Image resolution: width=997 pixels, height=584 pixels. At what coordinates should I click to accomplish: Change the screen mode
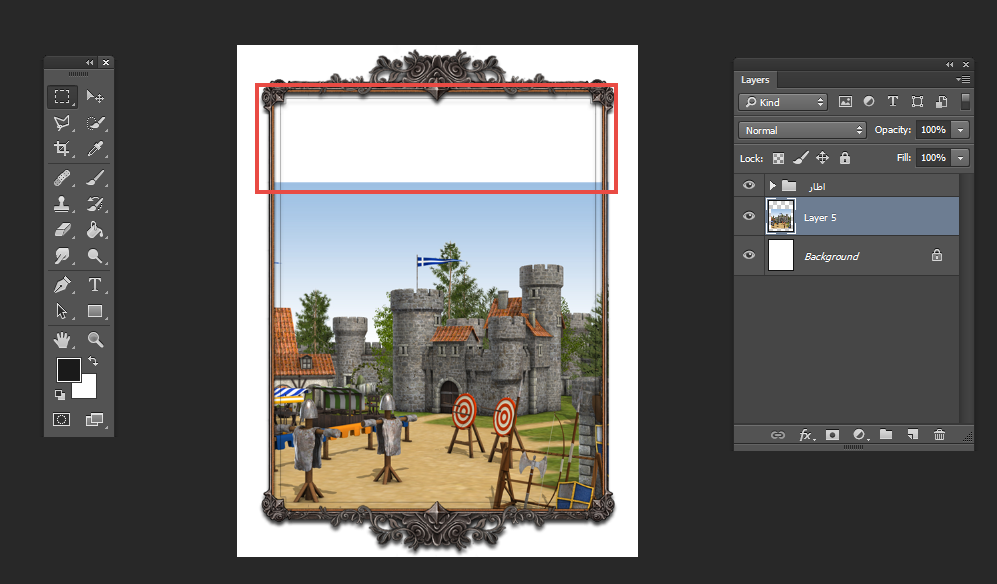click(95, 419)
